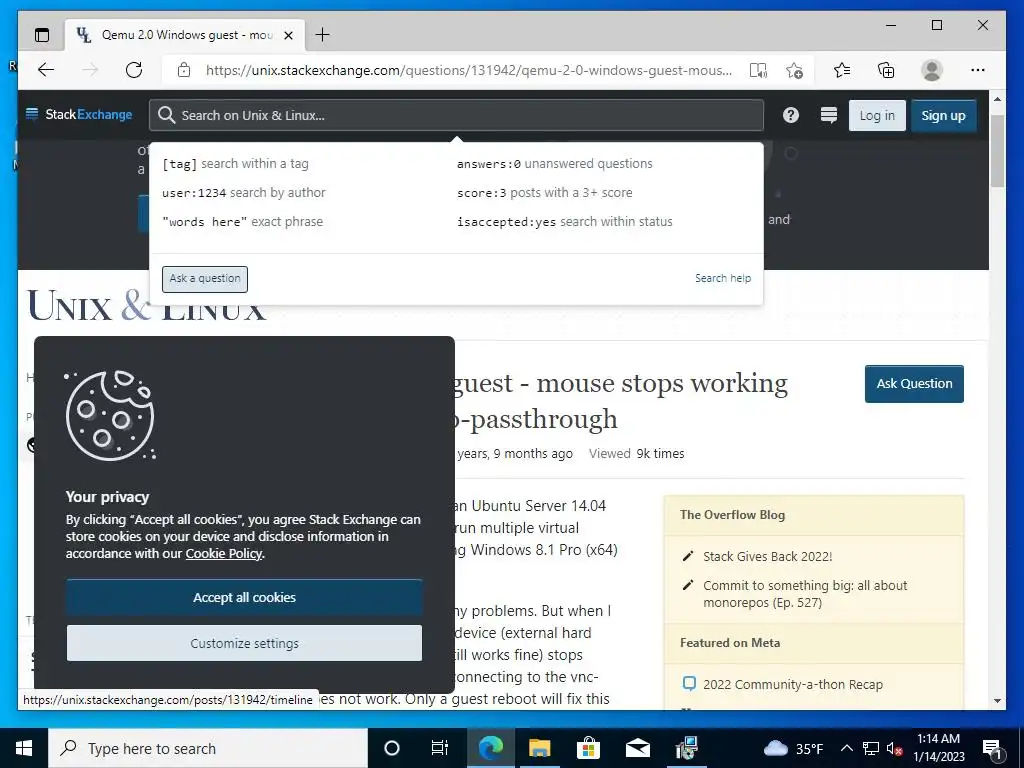This screenshot has height=768, width=1024.
Task: Open the network status tray icon
Action: [x=871, y=748]
